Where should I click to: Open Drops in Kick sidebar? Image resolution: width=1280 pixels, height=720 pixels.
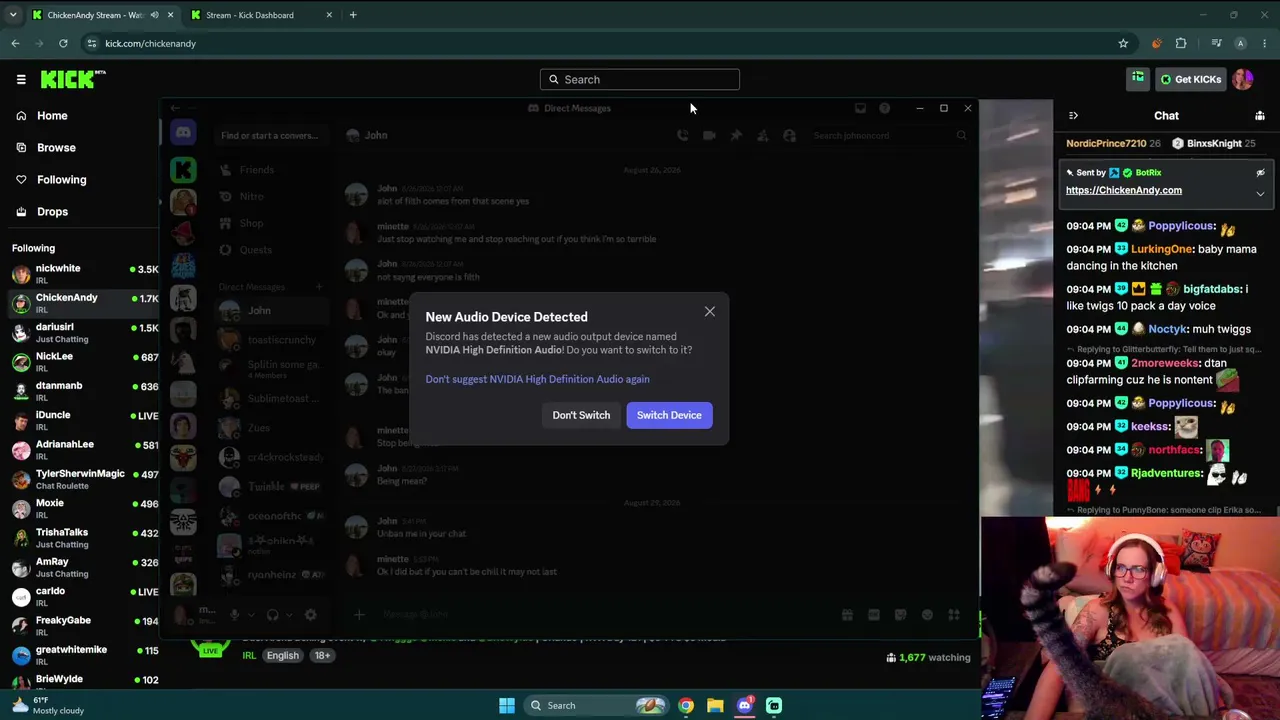pos(52,212)
